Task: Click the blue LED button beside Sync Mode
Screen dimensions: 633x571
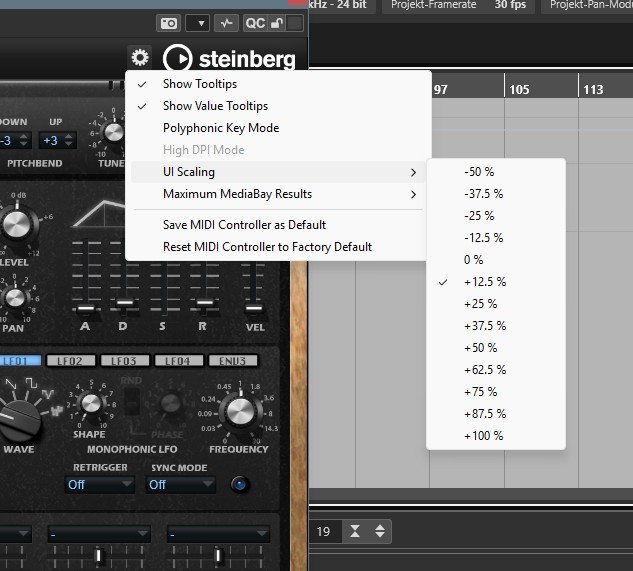Action: tap(240, 484)
